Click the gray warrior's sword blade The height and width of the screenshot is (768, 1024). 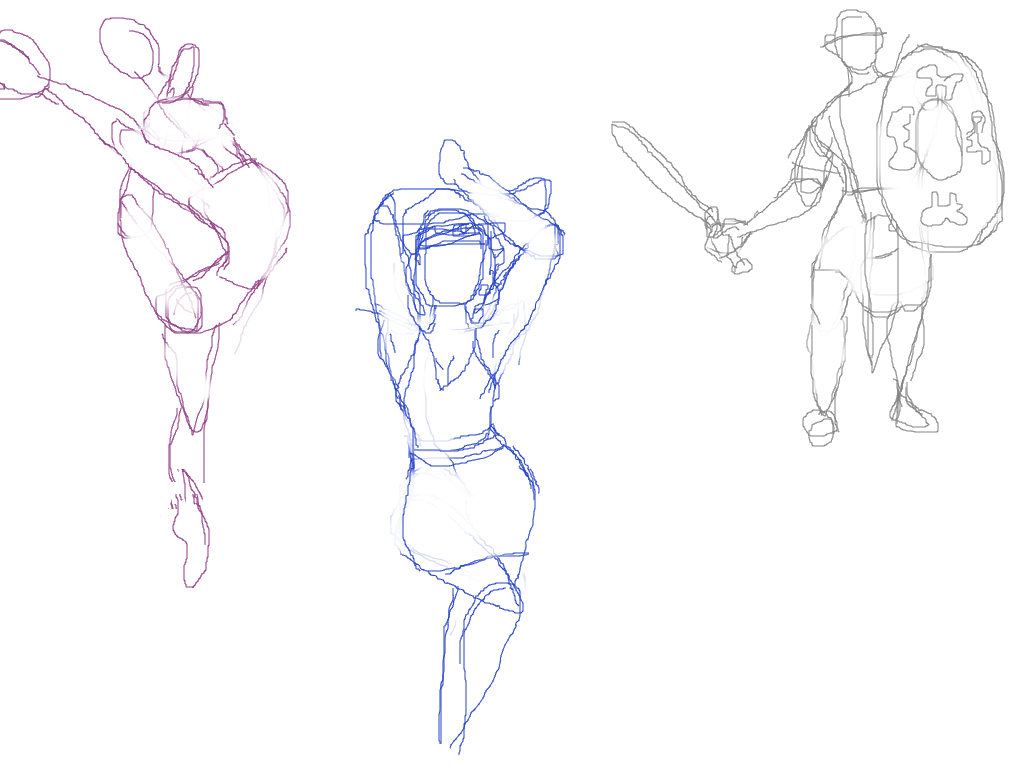(664, 170)
